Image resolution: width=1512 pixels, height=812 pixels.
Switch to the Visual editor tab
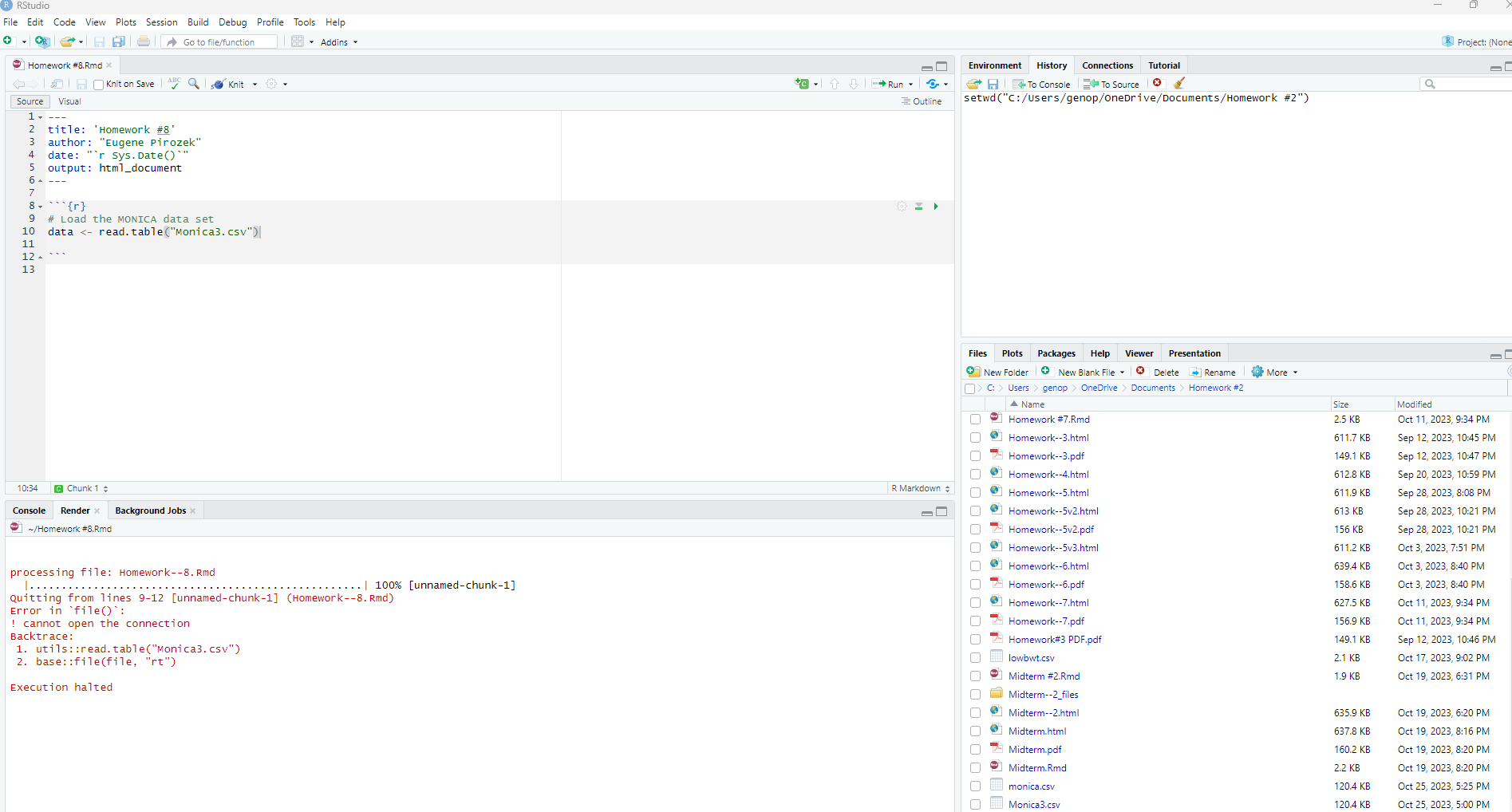click(x=69, y=101)
